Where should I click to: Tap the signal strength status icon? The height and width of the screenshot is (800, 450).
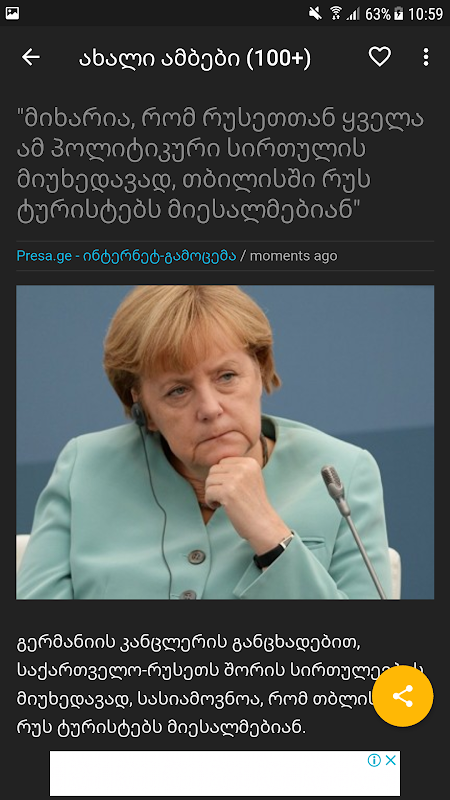(x=353, y=14)
